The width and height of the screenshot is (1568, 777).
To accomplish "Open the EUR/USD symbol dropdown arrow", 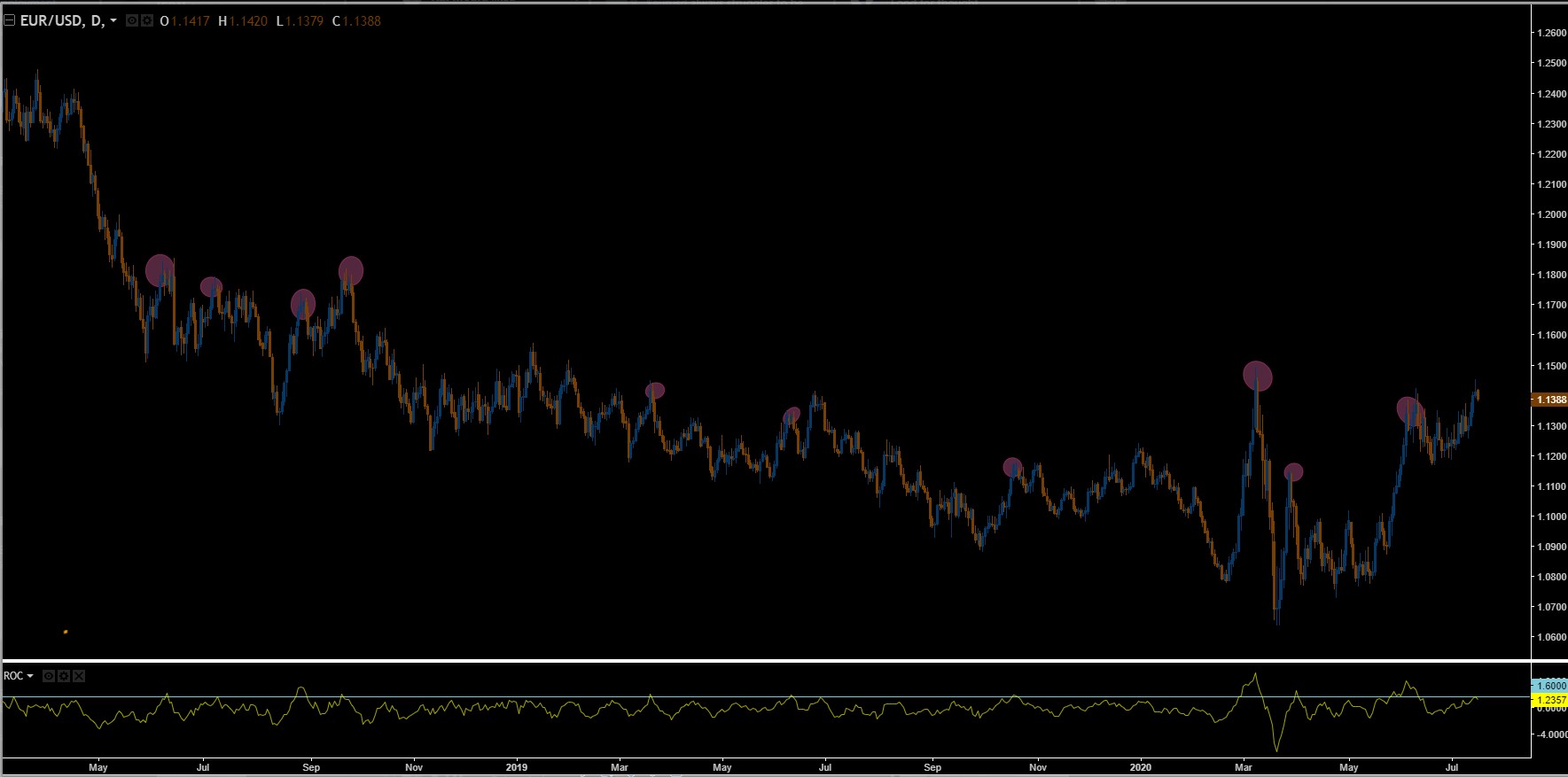I will pyautogui.click(x=113, y=21).
